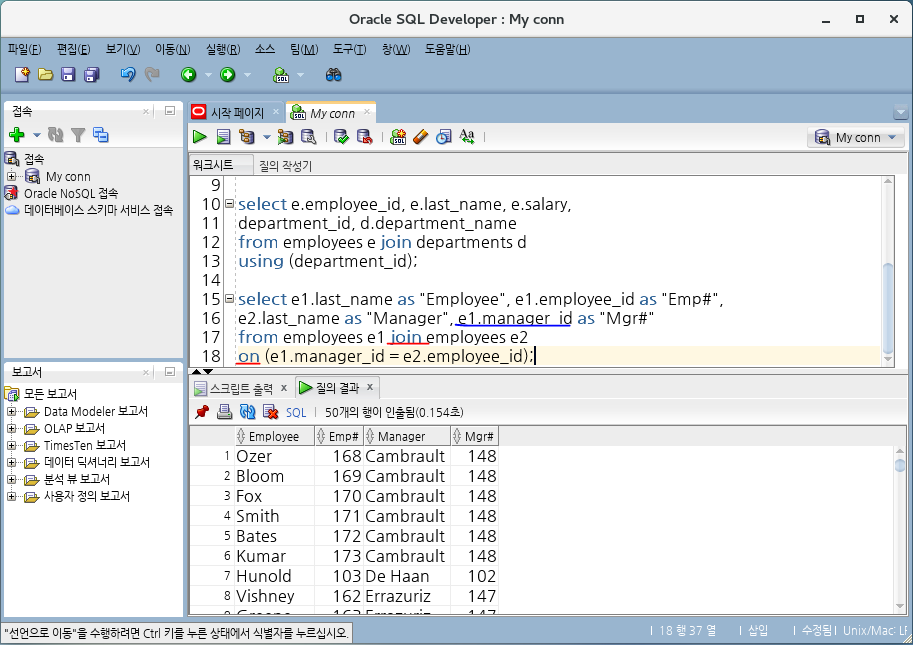Screen dimensions: 913x645
Task: Click the Rollback icon
Action: pyautogui.click(x=365, y=137)
